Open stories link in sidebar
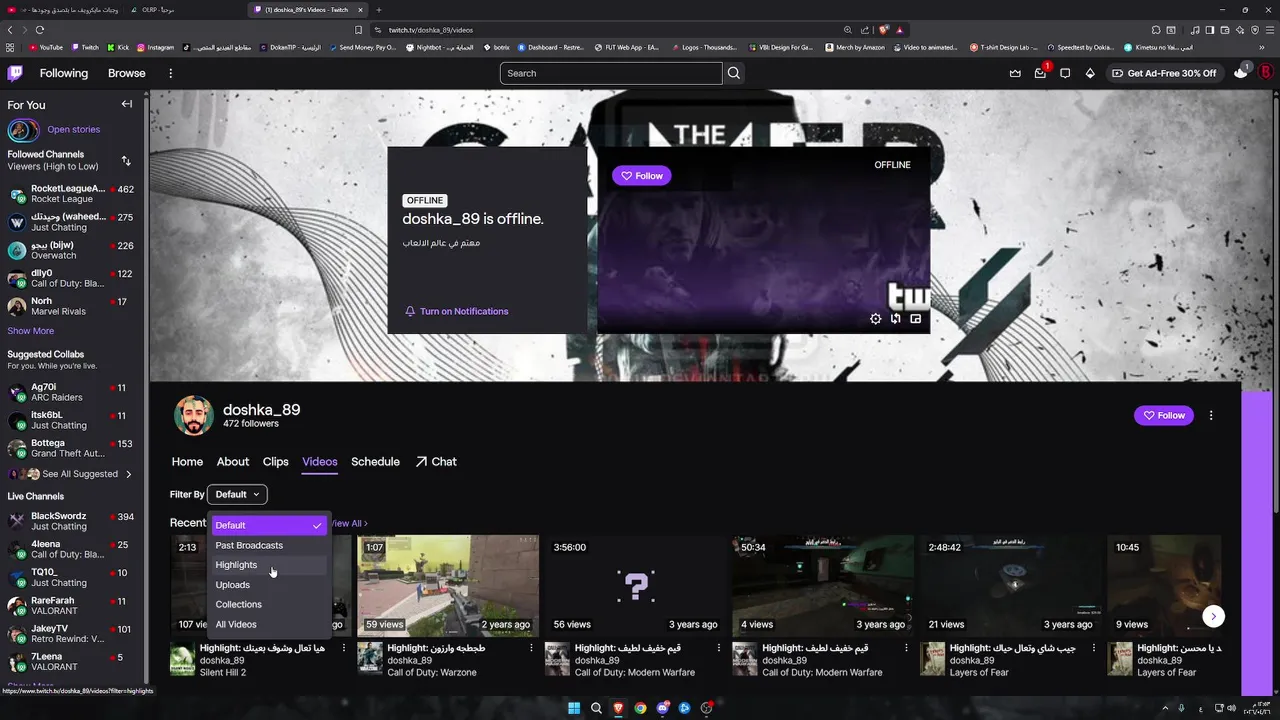 73,129
